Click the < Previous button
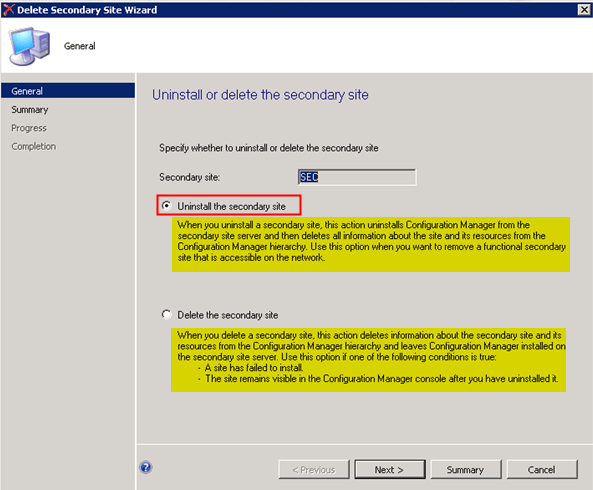 [314, 470]
